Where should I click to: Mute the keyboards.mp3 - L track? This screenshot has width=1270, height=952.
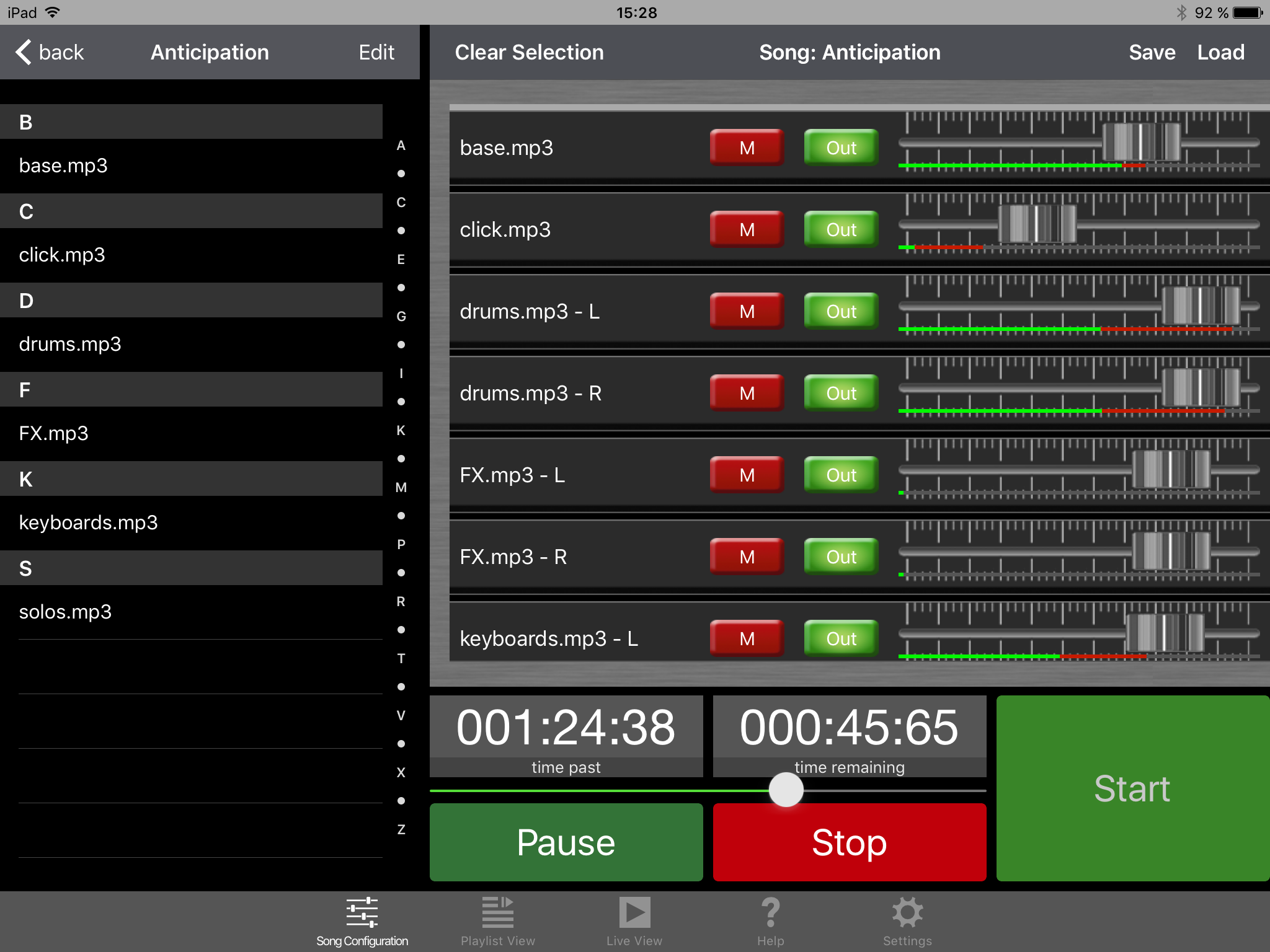747,638
